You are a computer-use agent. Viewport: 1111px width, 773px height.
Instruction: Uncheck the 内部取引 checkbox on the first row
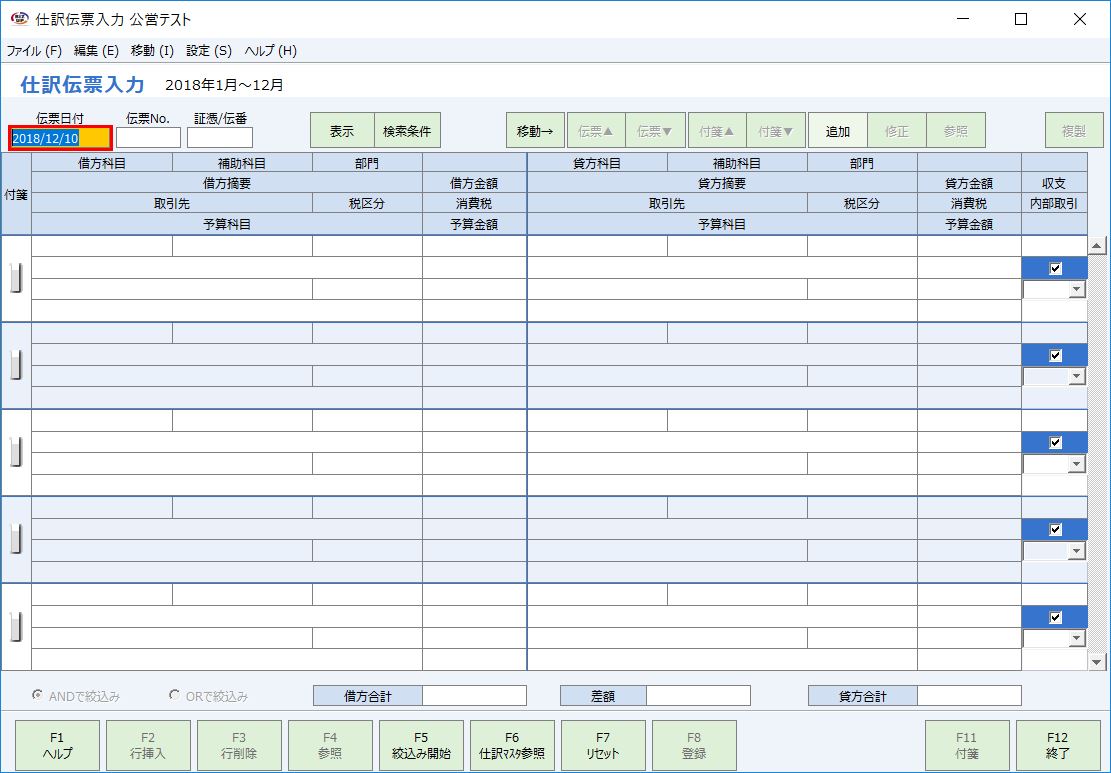[1053, 267]
